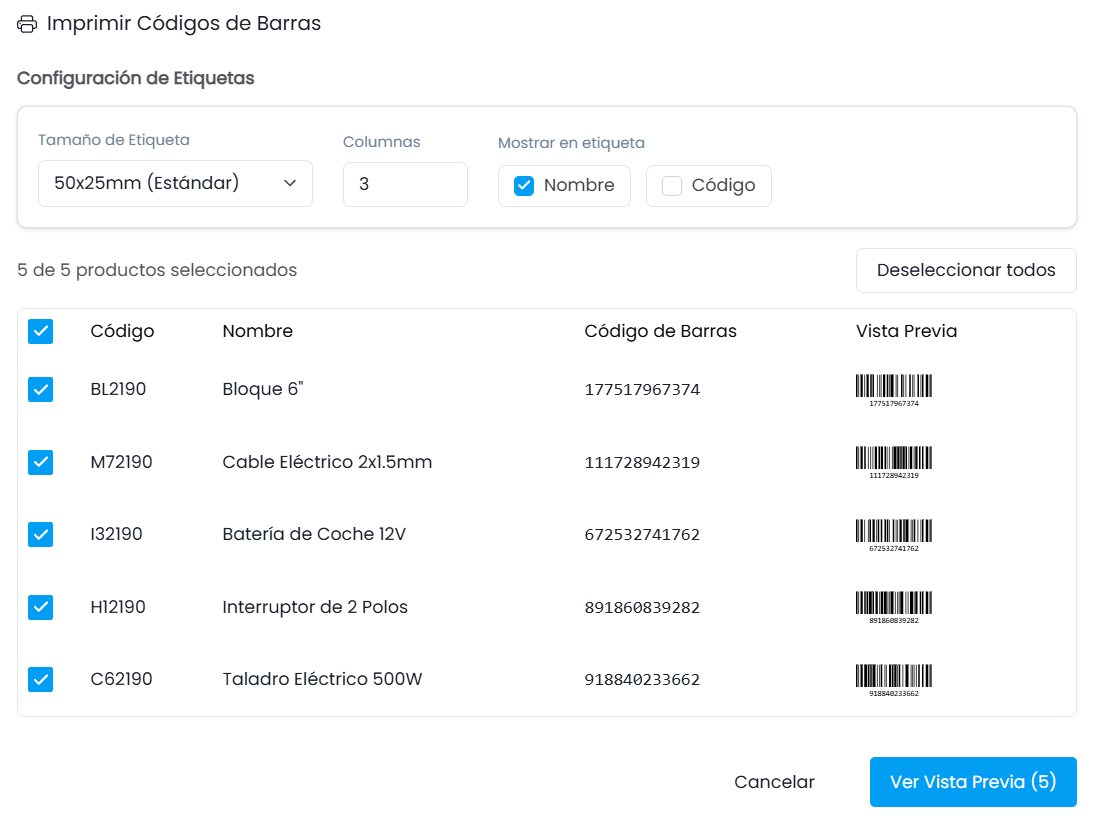Screen dimensions: 1094x816
Task: Click the barcode preview for 177517967374
Action: 894,391
